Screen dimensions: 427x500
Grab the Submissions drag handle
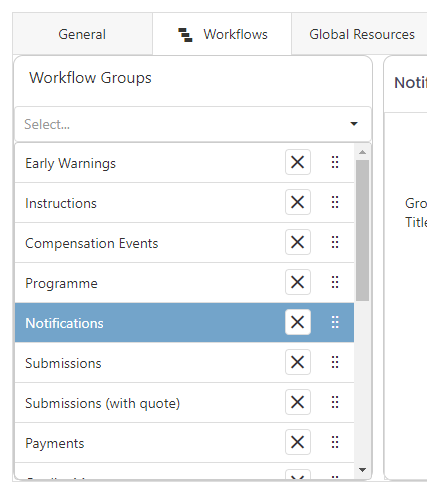point(335,362)
